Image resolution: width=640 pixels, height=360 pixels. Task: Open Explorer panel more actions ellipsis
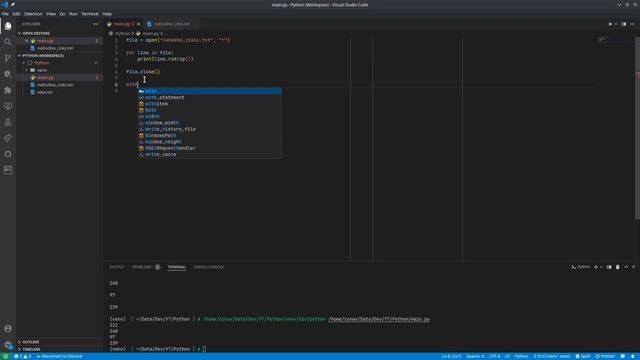[95, 24]
